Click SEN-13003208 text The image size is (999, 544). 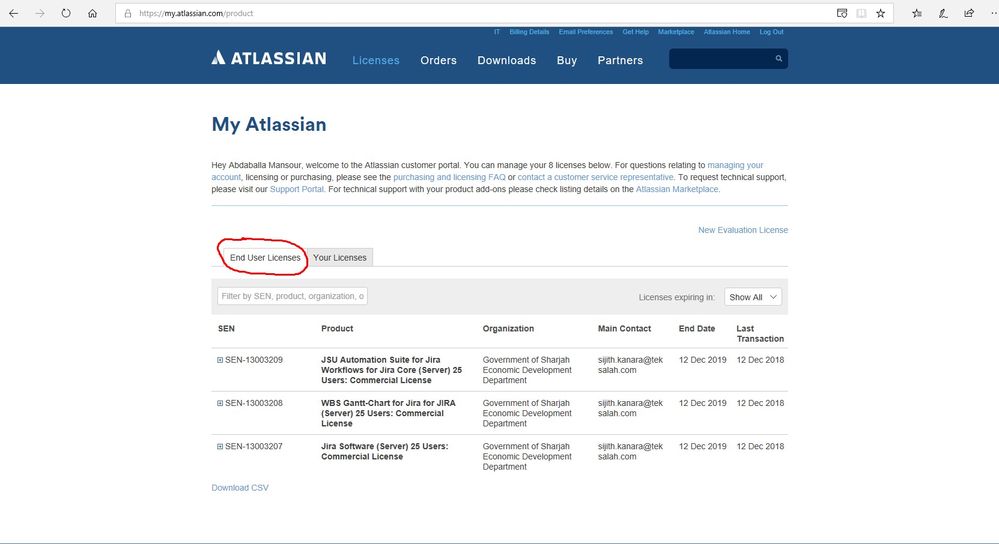254,403
